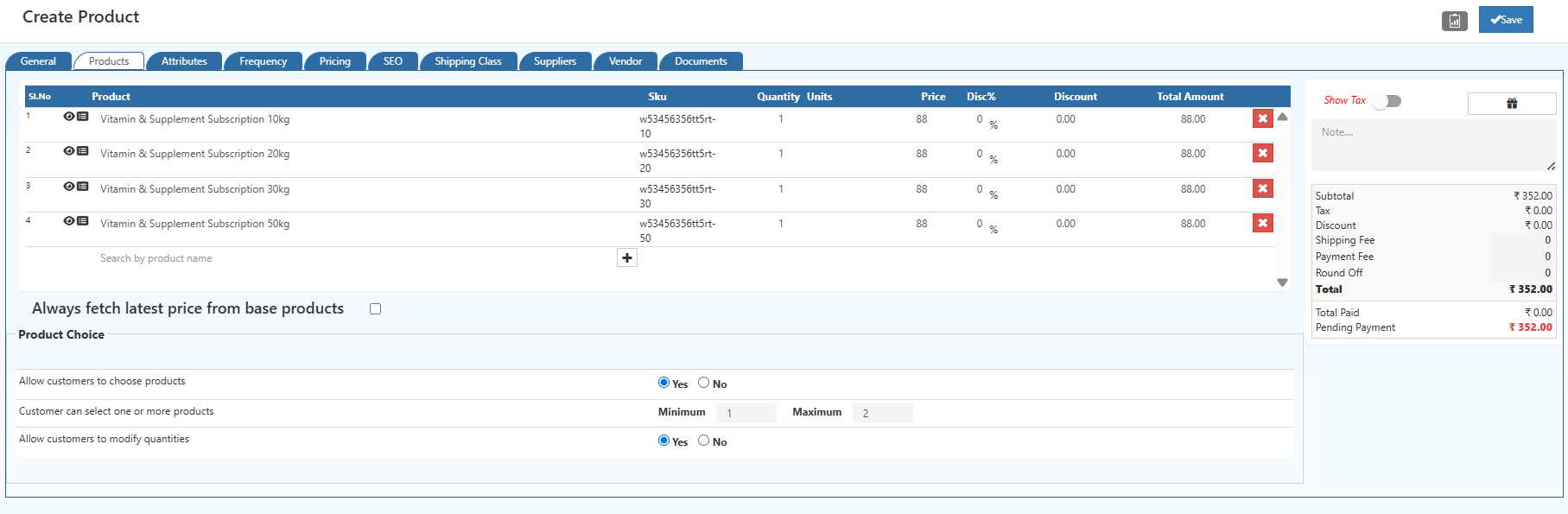Image resolution: width=1568 pixels, height=514 pixels.
Task: Delete the 30kg subscription row
Action: (1263, 188)
